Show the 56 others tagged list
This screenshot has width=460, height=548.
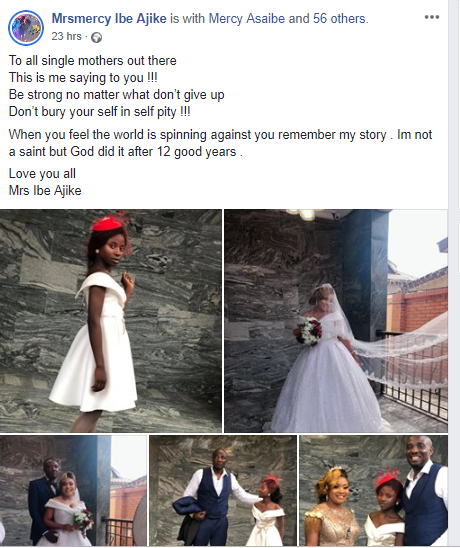click(339, 19)
